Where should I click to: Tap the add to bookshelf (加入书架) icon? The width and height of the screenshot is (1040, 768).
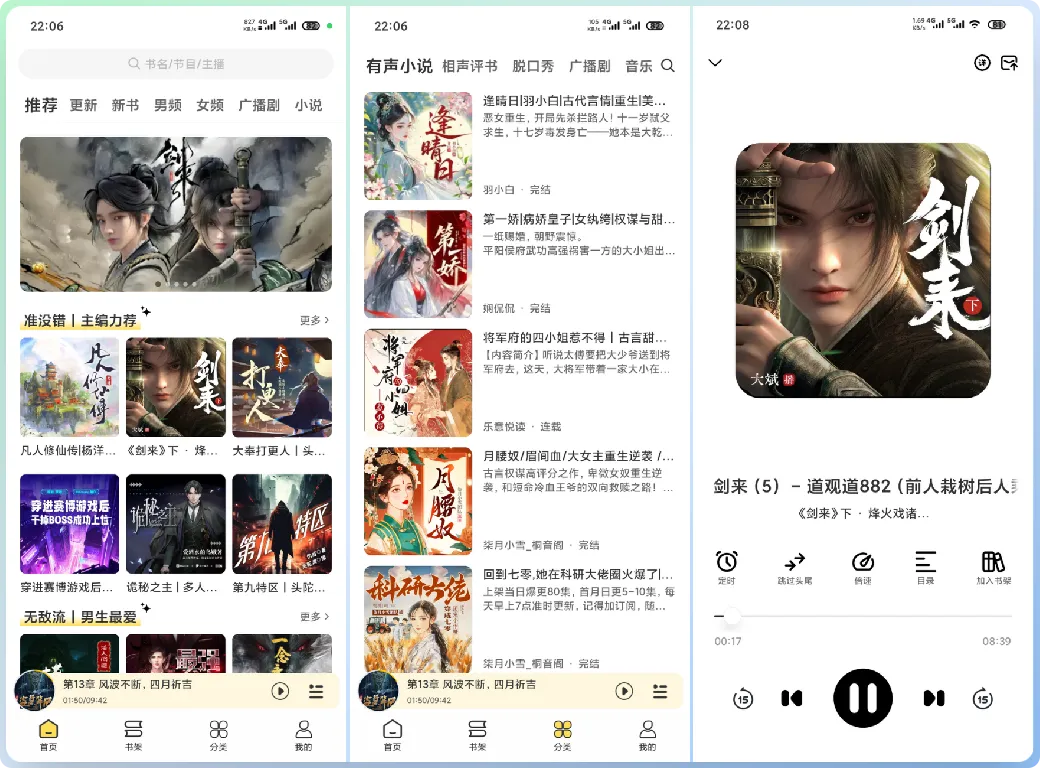pos(993,562)
